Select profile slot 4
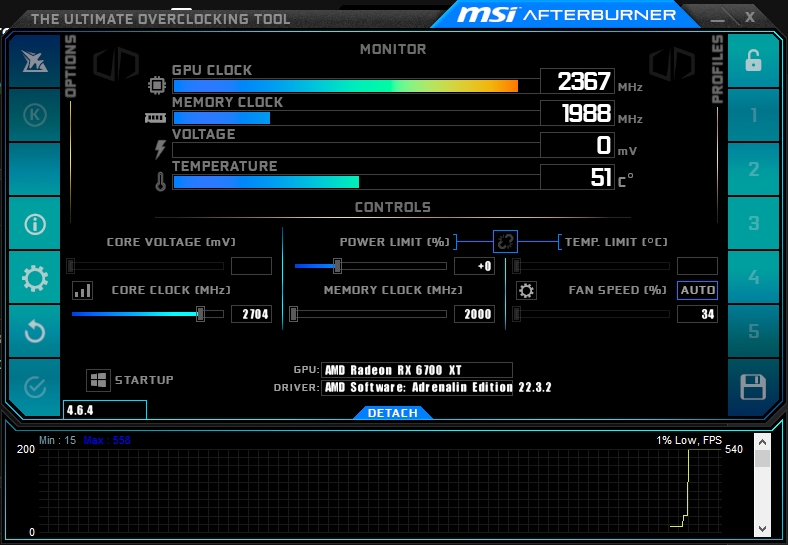Image resolution: width=788 pixels, height=545 pixels. 753,277
